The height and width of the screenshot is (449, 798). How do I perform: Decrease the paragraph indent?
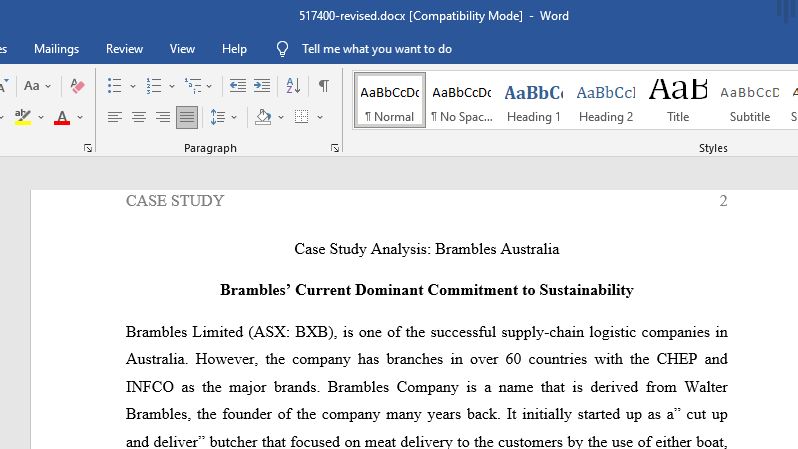click(x=238, y=86)
